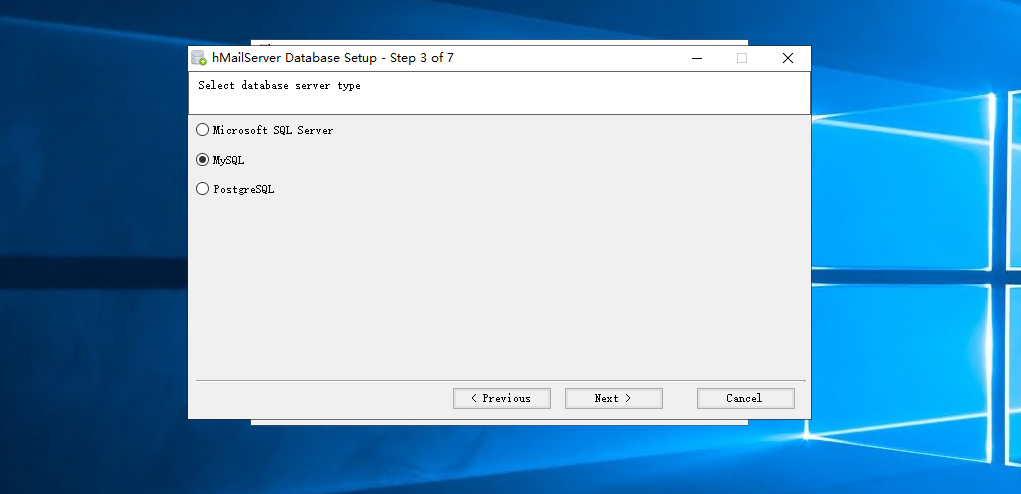The width and height of the screenshot is (1021, 494).
Task: Select the Microsoft SQL Server radio button
Action: [203, 130]
